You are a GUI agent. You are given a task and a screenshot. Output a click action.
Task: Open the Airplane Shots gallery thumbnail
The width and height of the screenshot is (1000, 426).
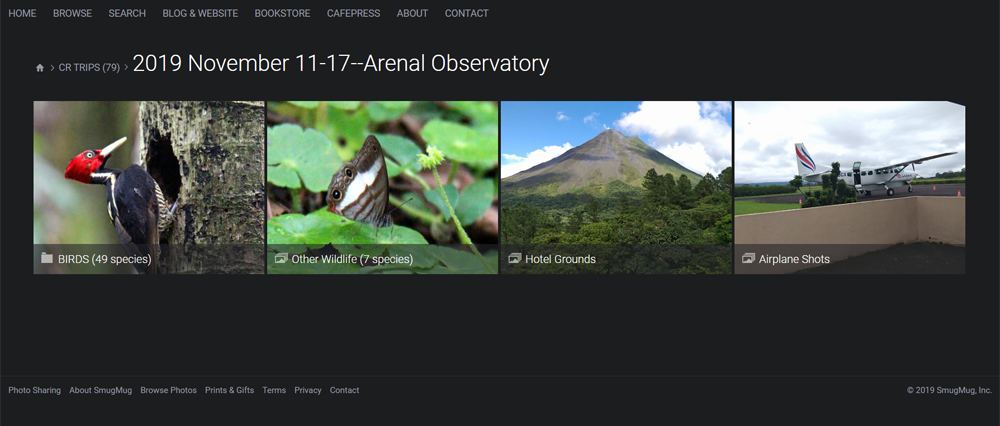[849, 187]
